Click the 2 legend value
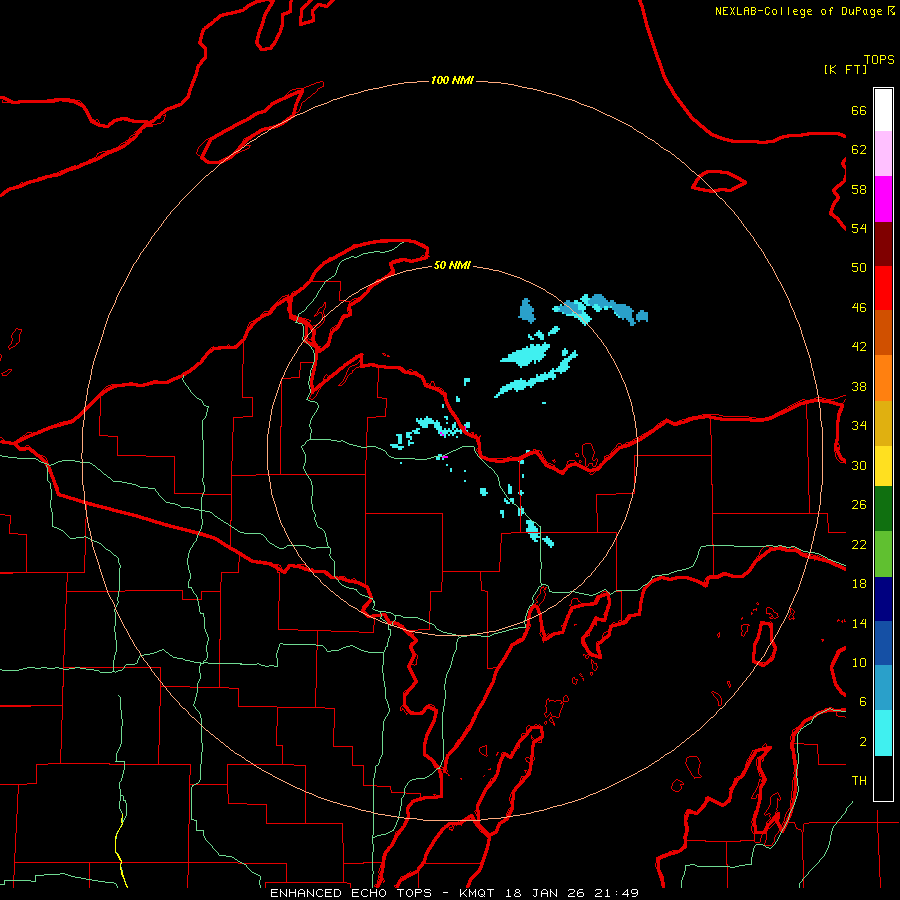The height and width of the screenshot is (900, 900). pos(863,742)
